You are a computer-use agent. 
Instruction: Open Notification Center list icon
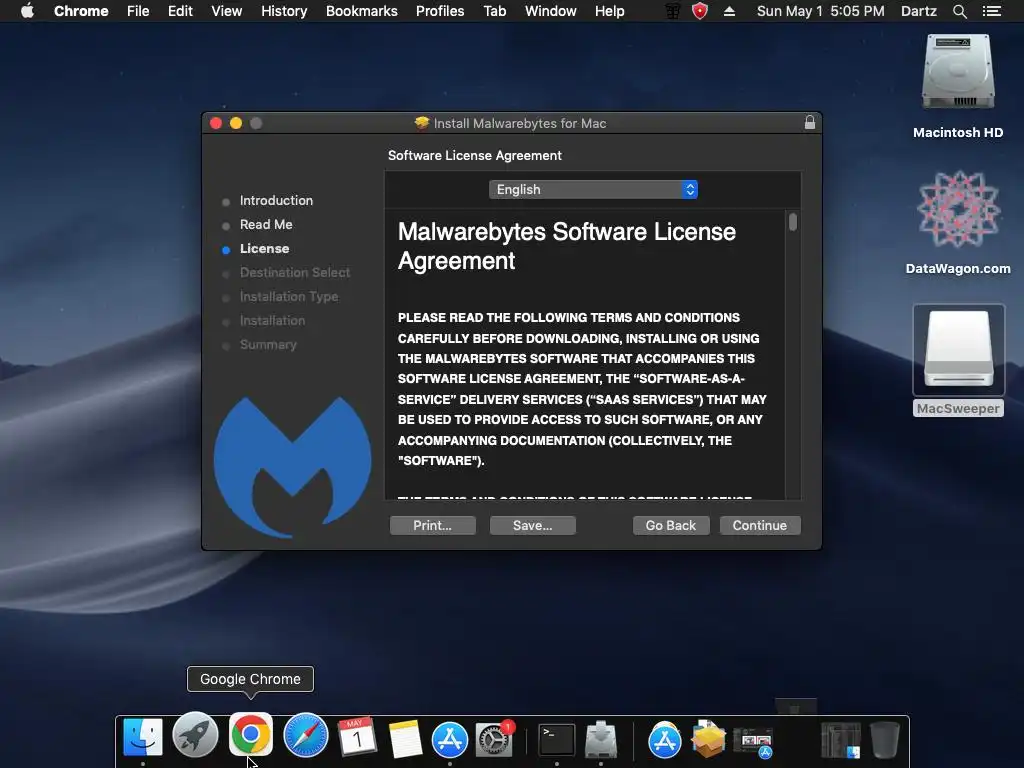pos(992,11)
